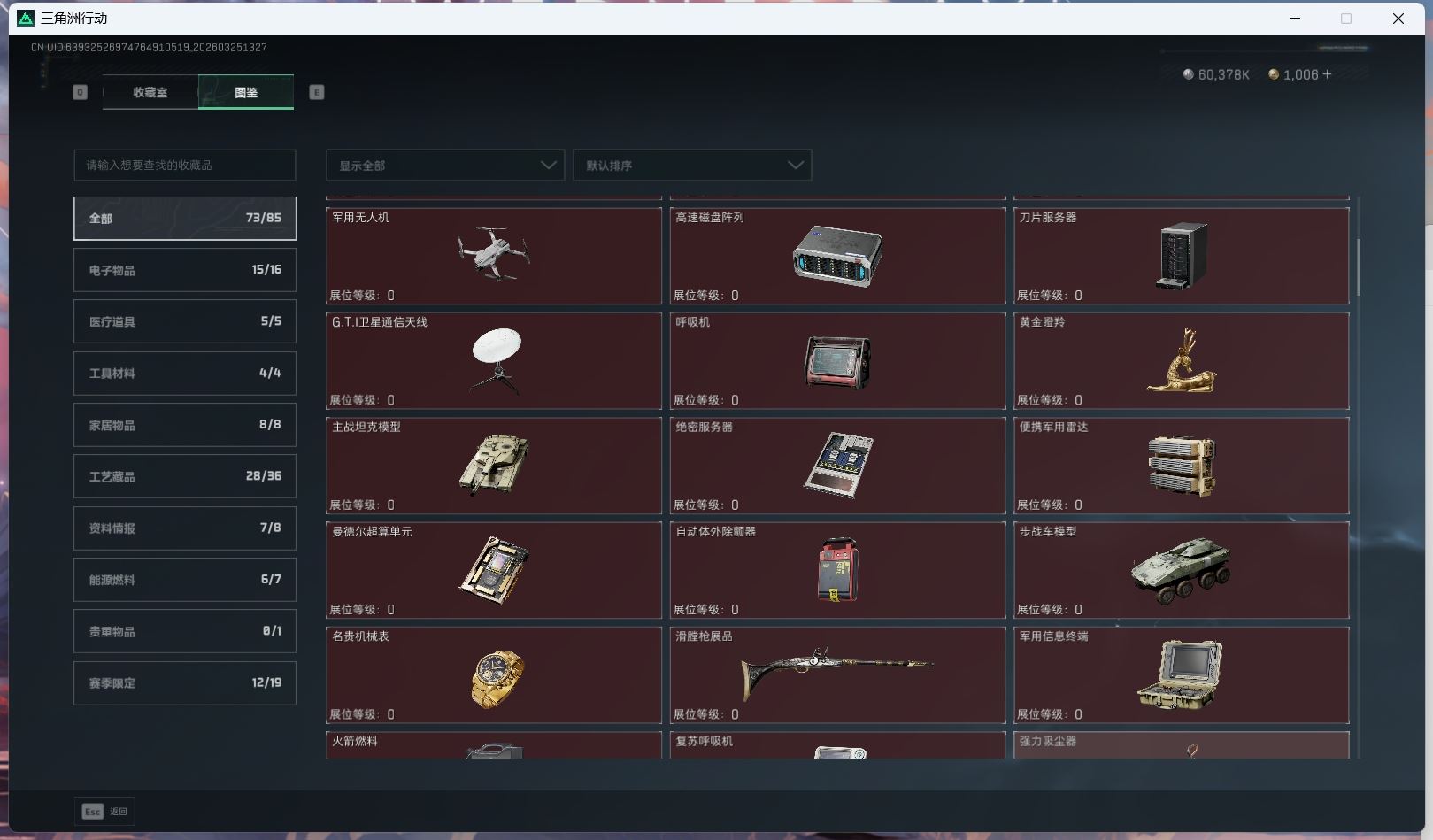The height and width of the screenshot is (840, 1433).
Task: Open the 显示全部 filter dropdown
Action: pyautogui.click(x=444, y=165)
